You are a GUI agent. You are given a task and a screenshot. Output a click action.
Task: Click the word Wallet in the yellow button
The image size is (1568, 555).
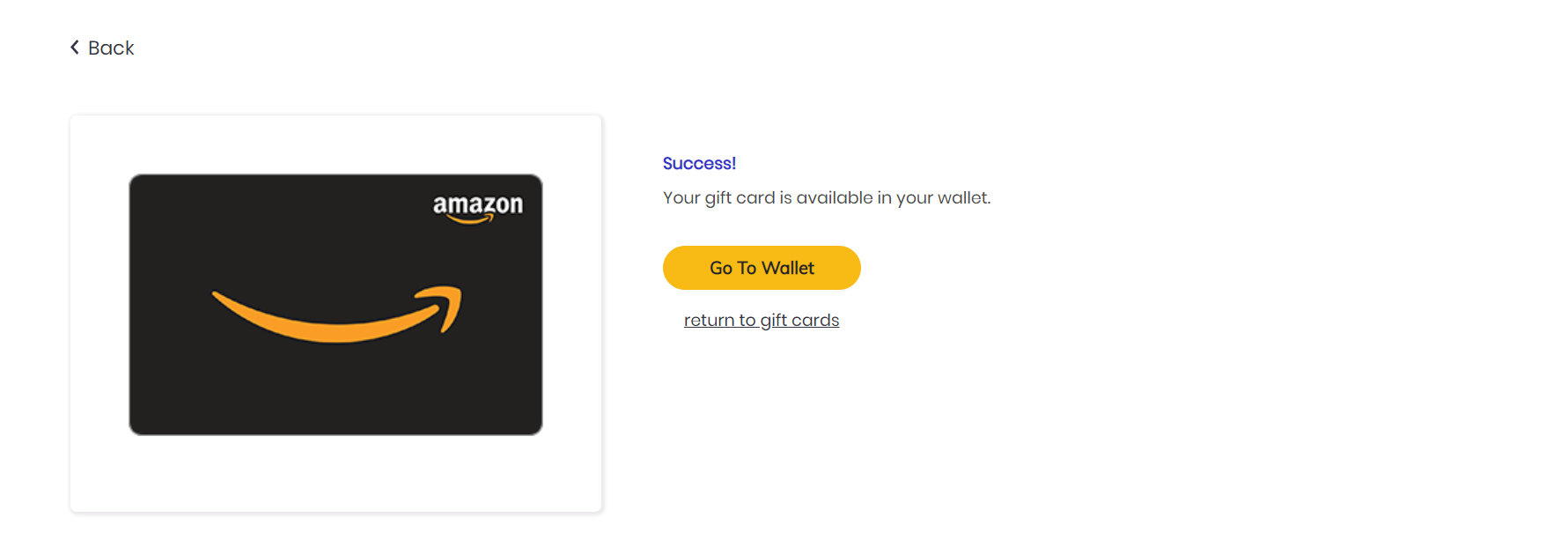(788, 269)
